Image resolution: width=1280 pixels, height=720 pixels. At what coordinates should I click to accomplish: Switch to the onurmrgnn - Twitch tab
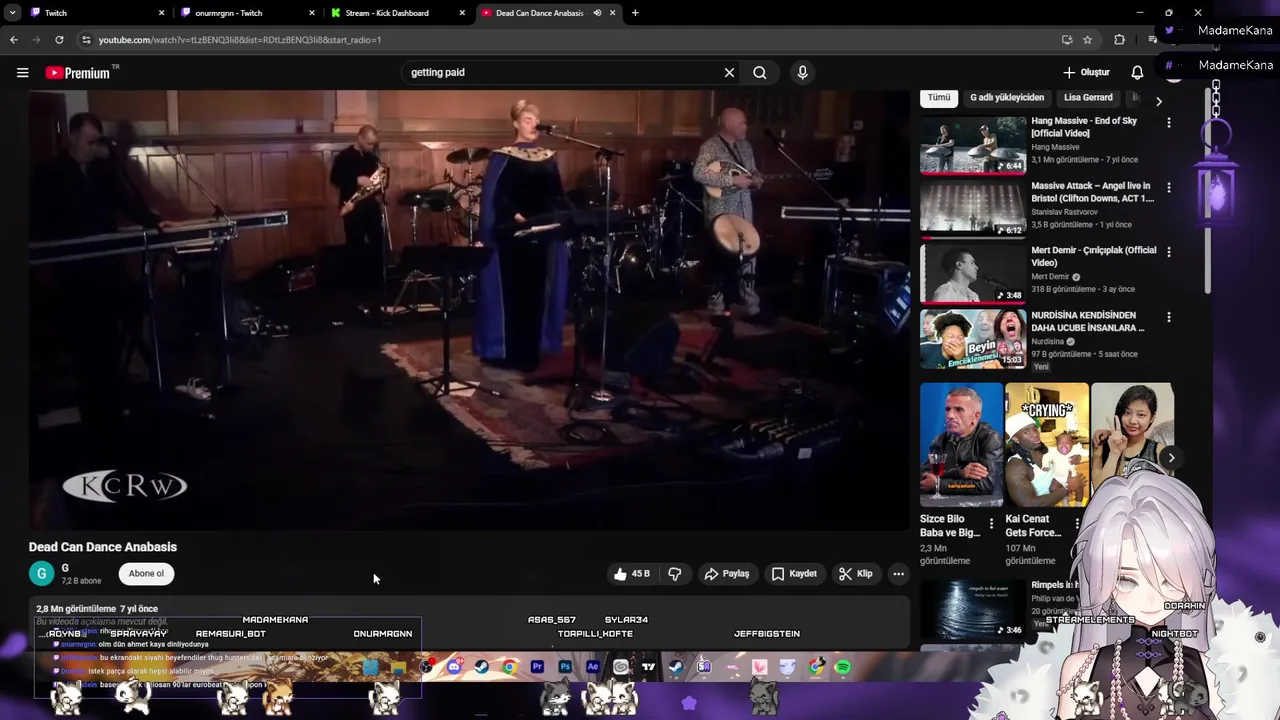(246, 13)
